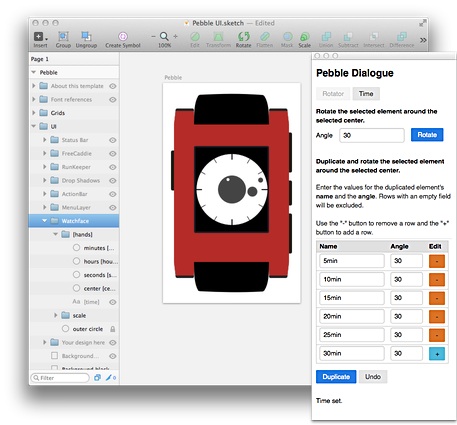The width and height of the screenshot is (457, 425).
Task: Collapse the Watchface folder
Action: click(44, 221)
